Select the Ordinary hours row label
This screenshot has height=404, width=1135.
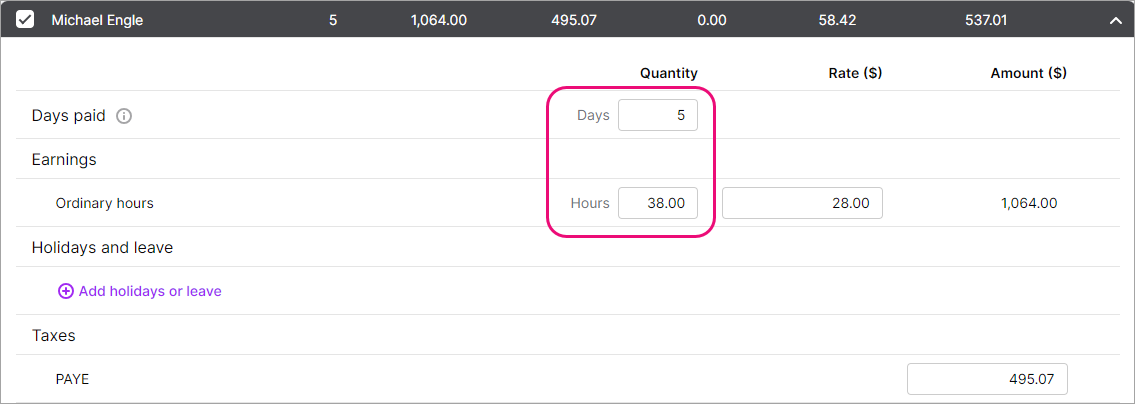pos(104,203)
